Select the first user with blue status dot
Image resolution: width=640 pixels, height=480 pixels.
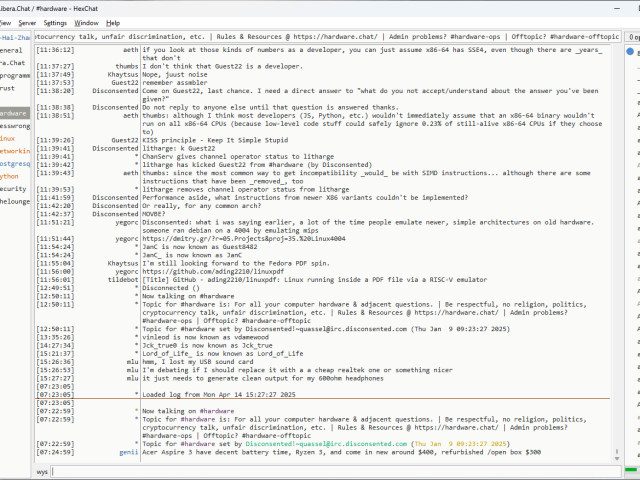(x=631, y=50)
